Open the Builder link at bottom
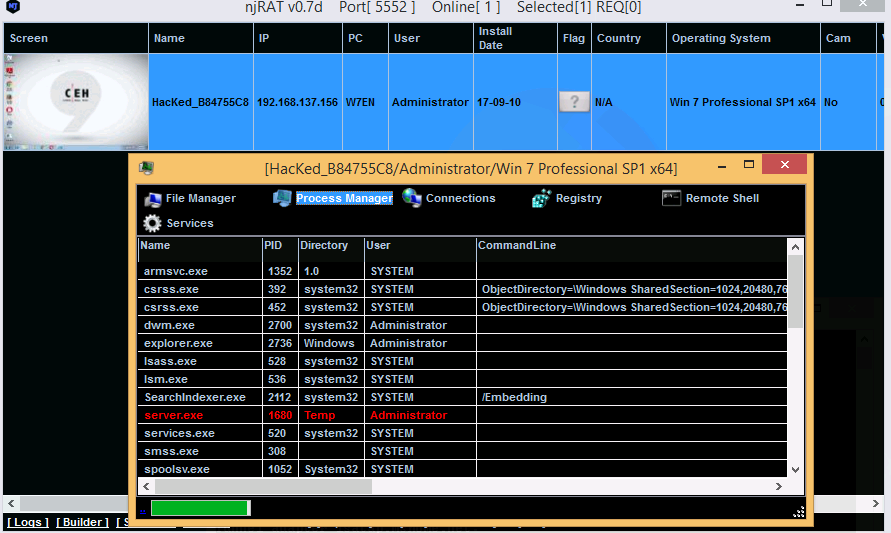The width and height of the screenshot is (891, 533). coord(82,522)
